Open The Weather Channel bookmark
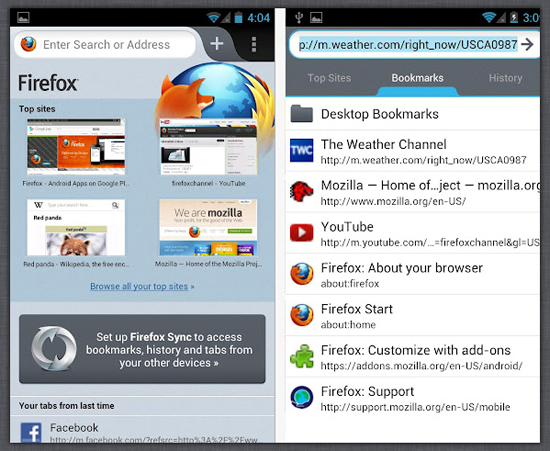Screen dimensions: 550x451 pyautogui.click(x=413, y=151)
